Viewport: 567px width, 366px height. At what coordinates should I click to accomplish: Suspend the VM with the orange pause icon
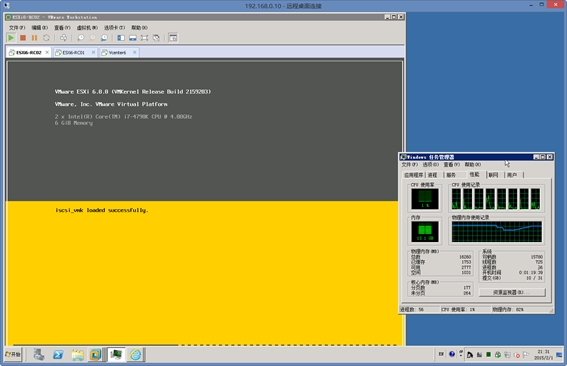tap(34, 38)
